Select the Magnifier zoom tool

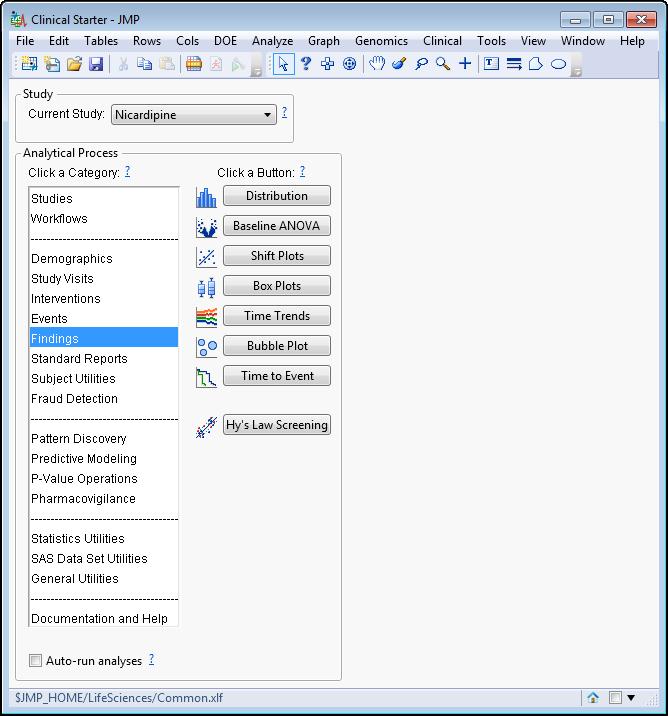click(443, 63)
